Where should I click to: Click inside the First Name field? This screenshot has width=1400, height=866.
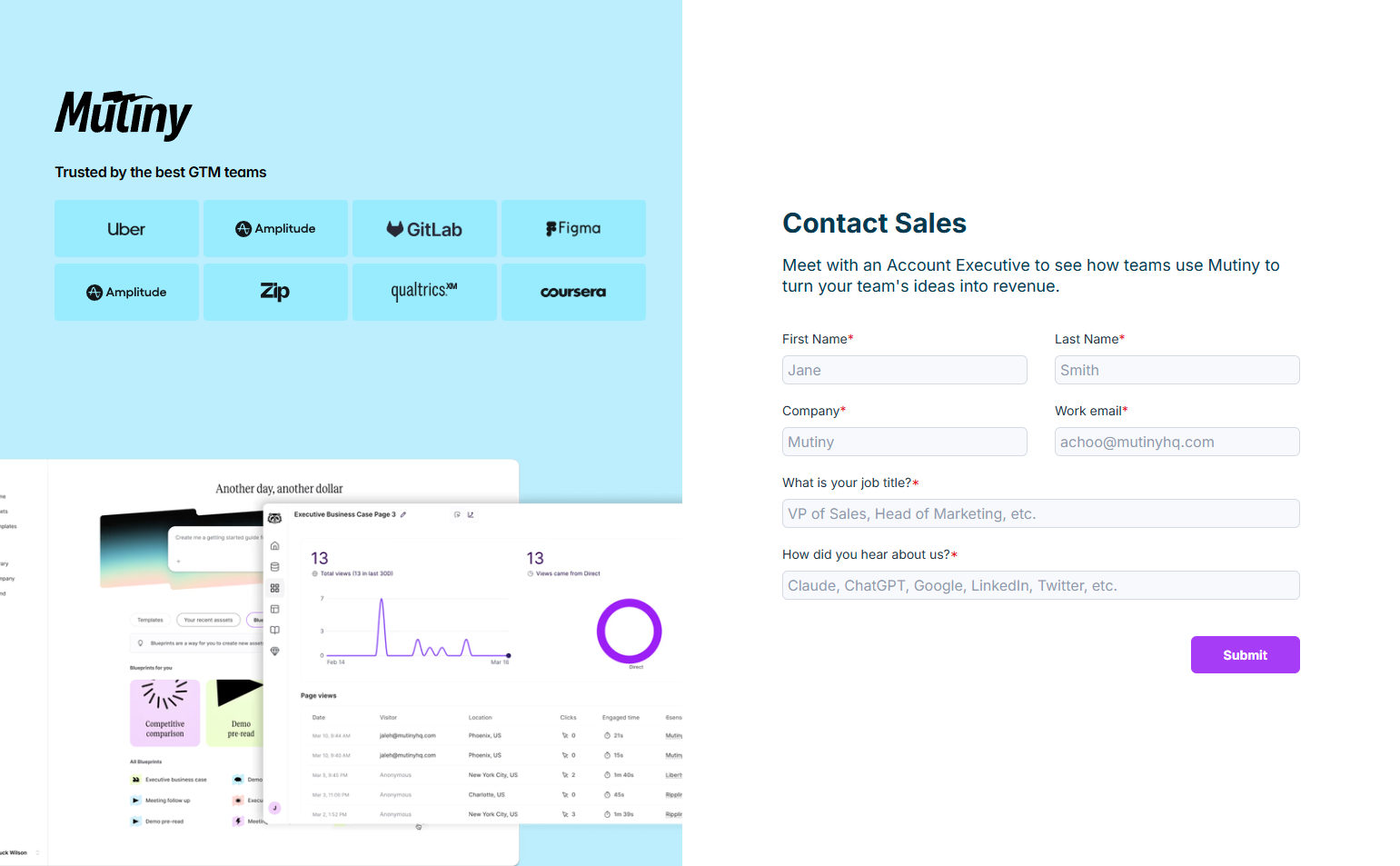[904, 370]
